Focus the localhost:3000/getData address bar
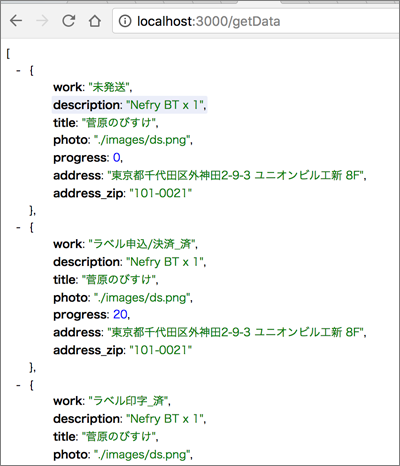The height and width of the screenshot is (466, 400). coord(256,21)
